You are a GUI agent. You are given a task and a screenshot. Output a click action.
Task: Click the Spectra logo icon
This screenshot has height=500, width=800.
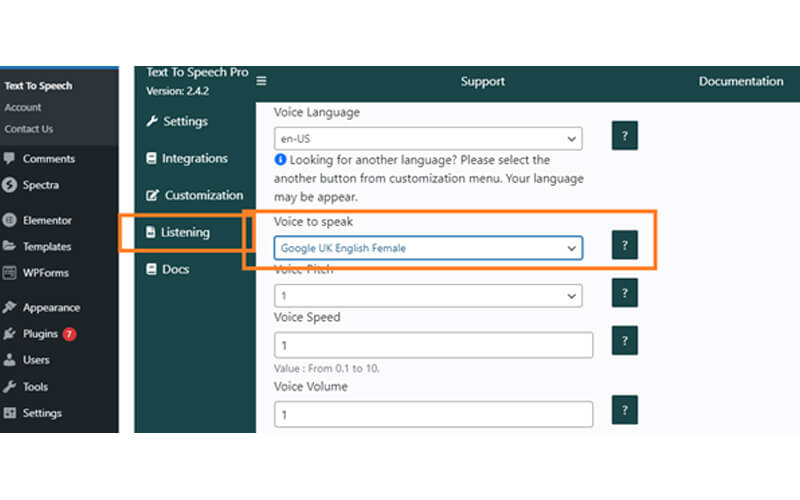click(9, 185)
